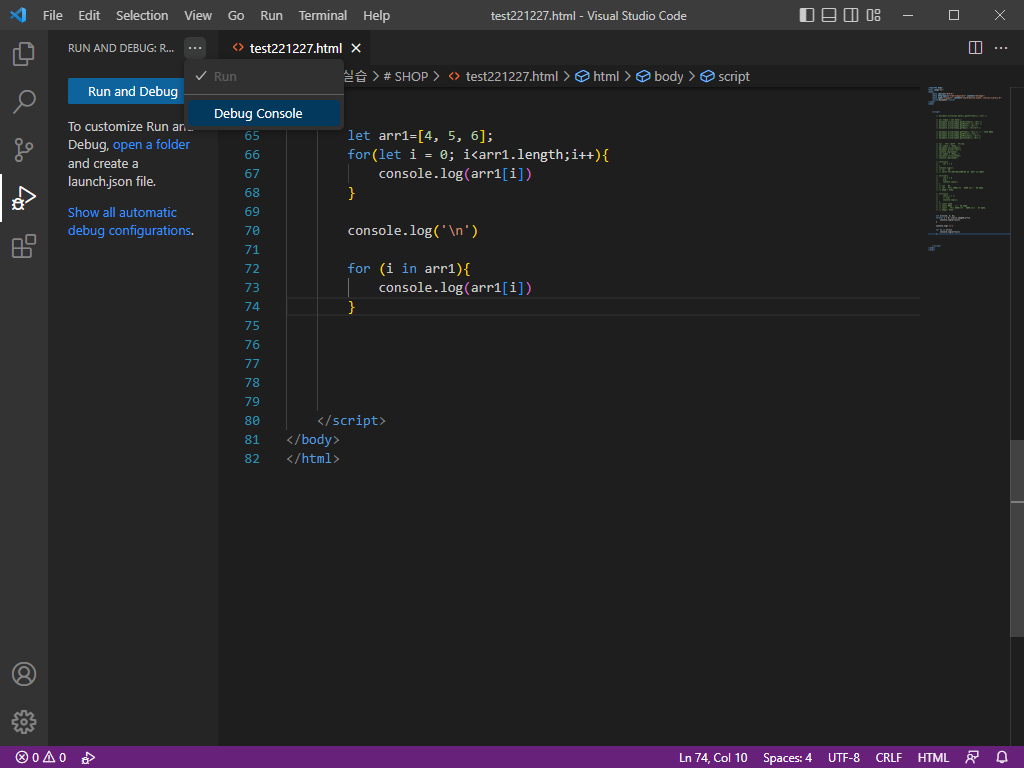Image resolution: width=1024 pixels, height=768 pixels.
Task: Place cursor on console.log('\n') line
Action: (x=413, y=231)
